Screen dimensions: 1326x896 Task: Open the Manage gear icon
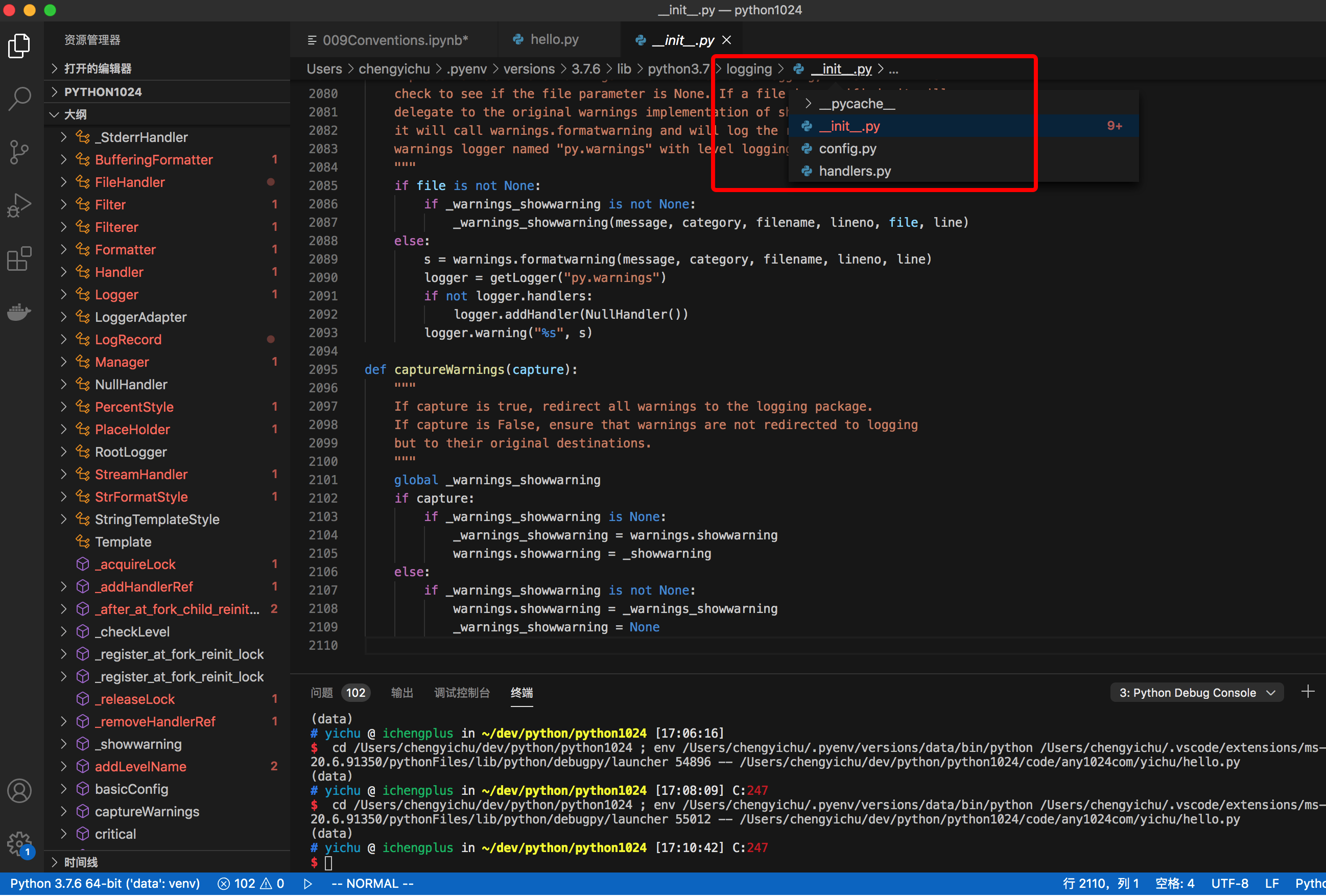pos(19,843)
